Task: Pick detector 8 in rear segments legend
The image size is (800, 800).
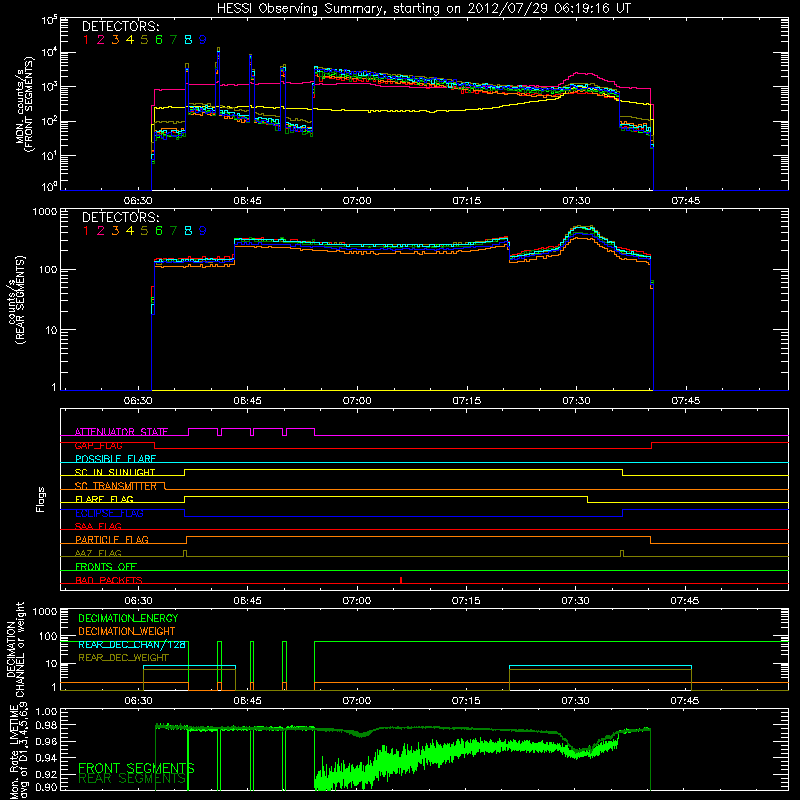Action: [x=188, y=231]
